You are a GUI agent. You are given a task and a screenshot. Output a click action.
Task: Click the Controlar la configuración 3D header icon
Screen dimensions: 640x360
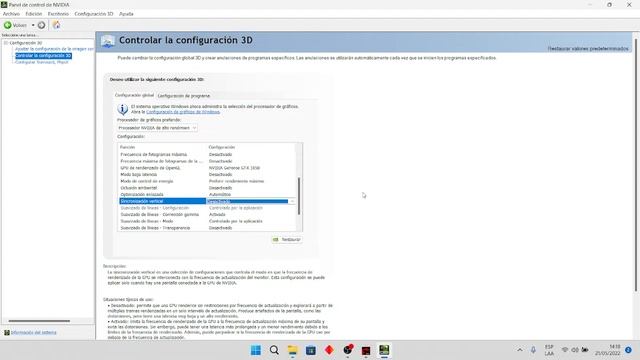point(108,41)
